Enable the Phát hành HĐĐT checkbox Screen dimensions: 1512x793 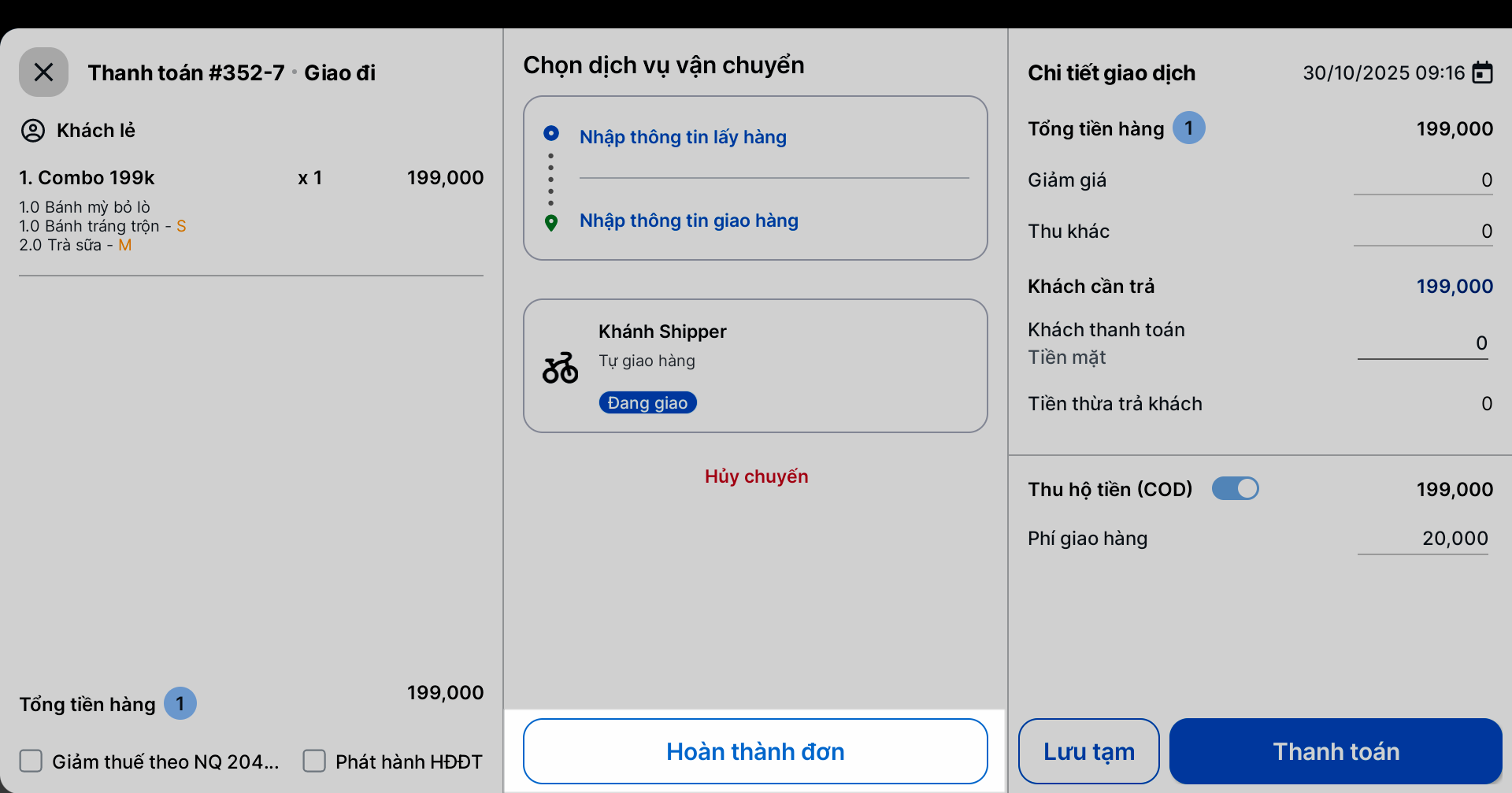(x=314, y=761)
